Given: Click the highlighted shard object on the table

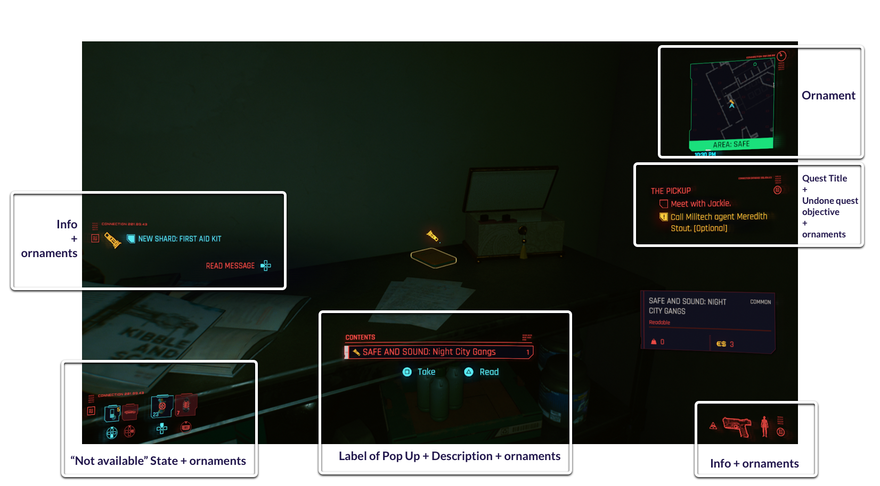Looking at the screenshot, I should (x=433, y=258).
